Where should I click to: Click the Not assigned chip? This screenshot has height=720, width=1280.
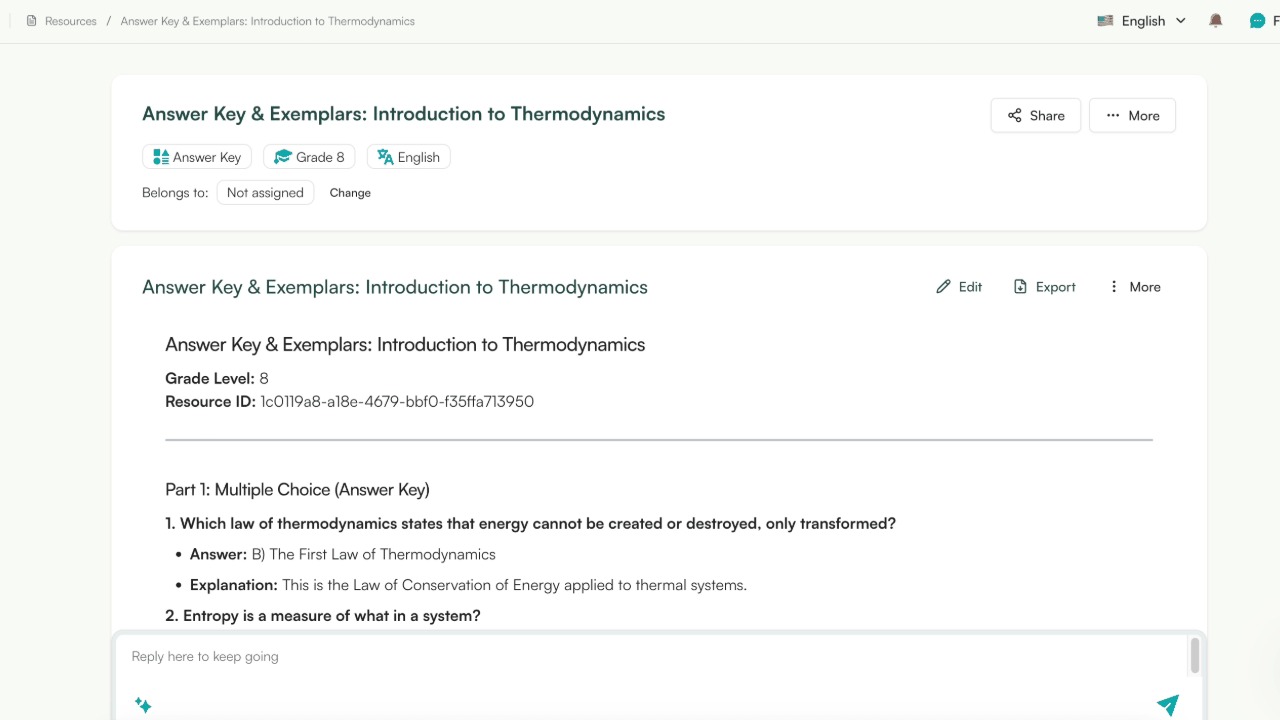pyautogui.click(x=265, y=192)
